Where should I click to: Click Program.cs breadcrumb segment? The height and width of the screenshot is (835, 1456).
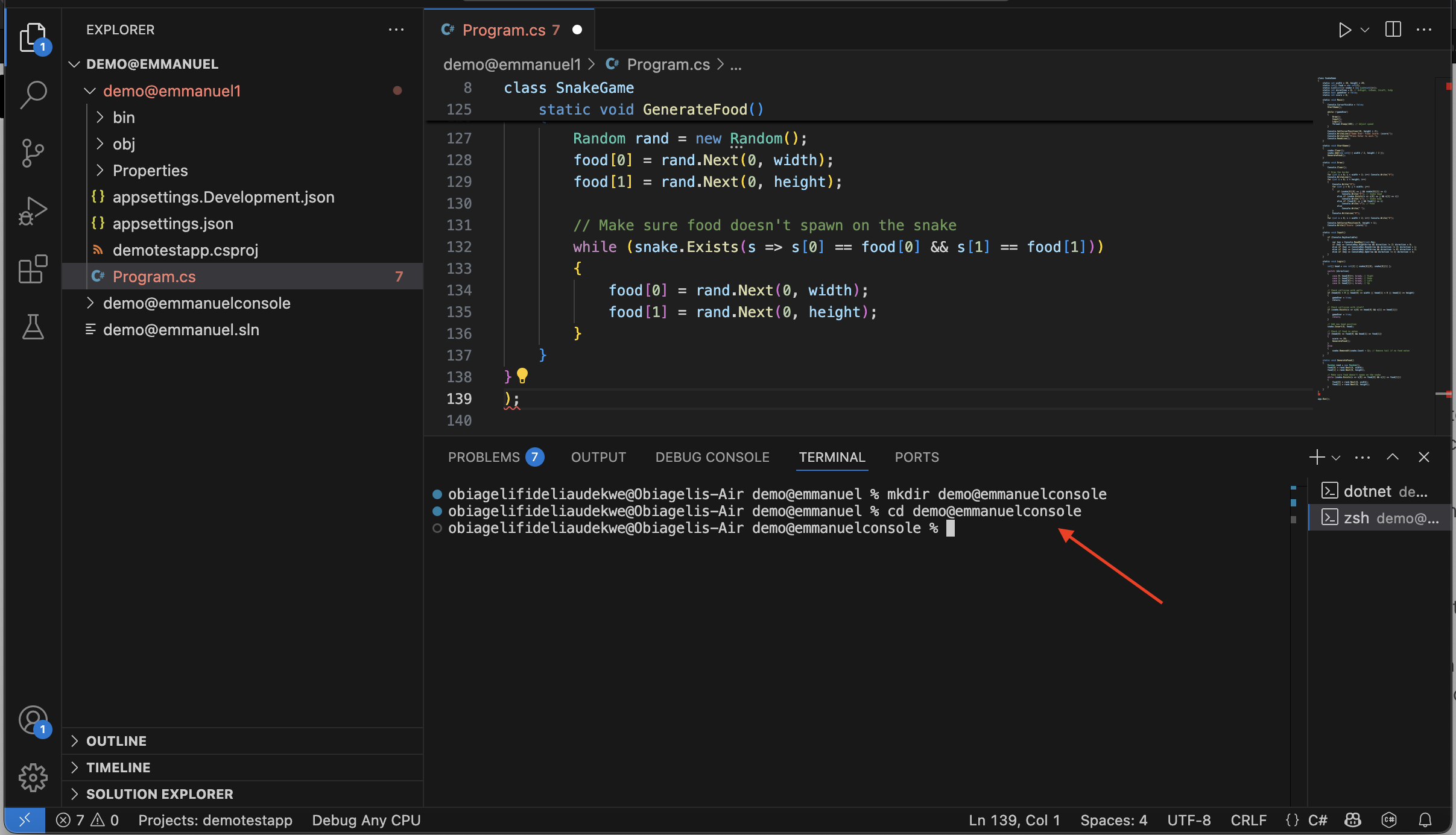tap(668, 64)
